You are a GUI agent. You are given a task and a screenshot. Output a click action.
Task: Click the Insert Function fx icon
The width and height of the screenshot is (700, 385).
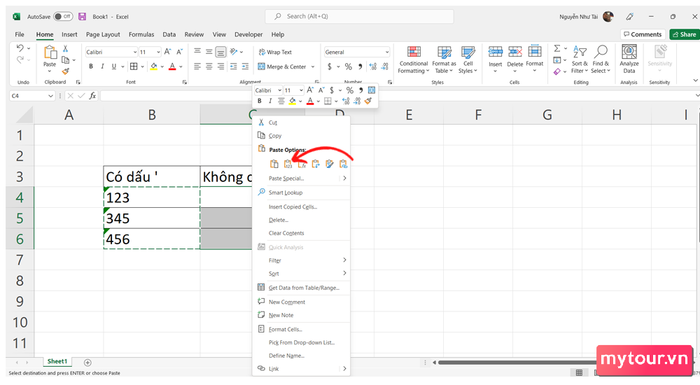tap(92, 96)
